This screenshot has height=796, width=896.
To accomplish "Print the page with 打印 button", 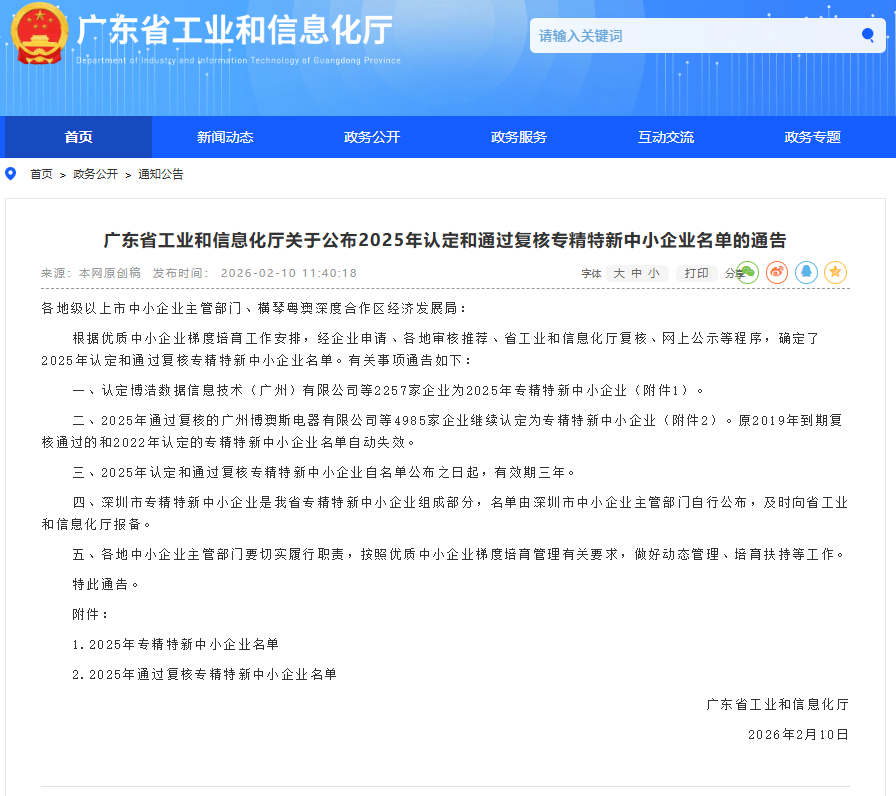I will click(x=696, y=273).
